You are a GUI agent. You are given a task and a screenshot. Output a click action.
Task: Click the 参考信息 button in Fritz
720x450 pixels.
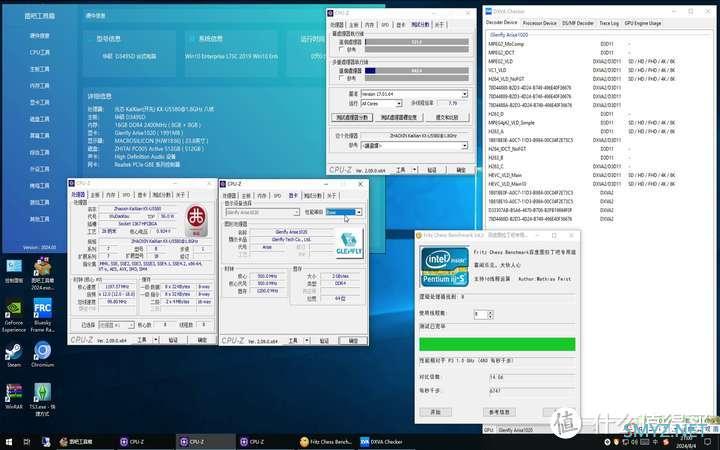click(499, 412)
